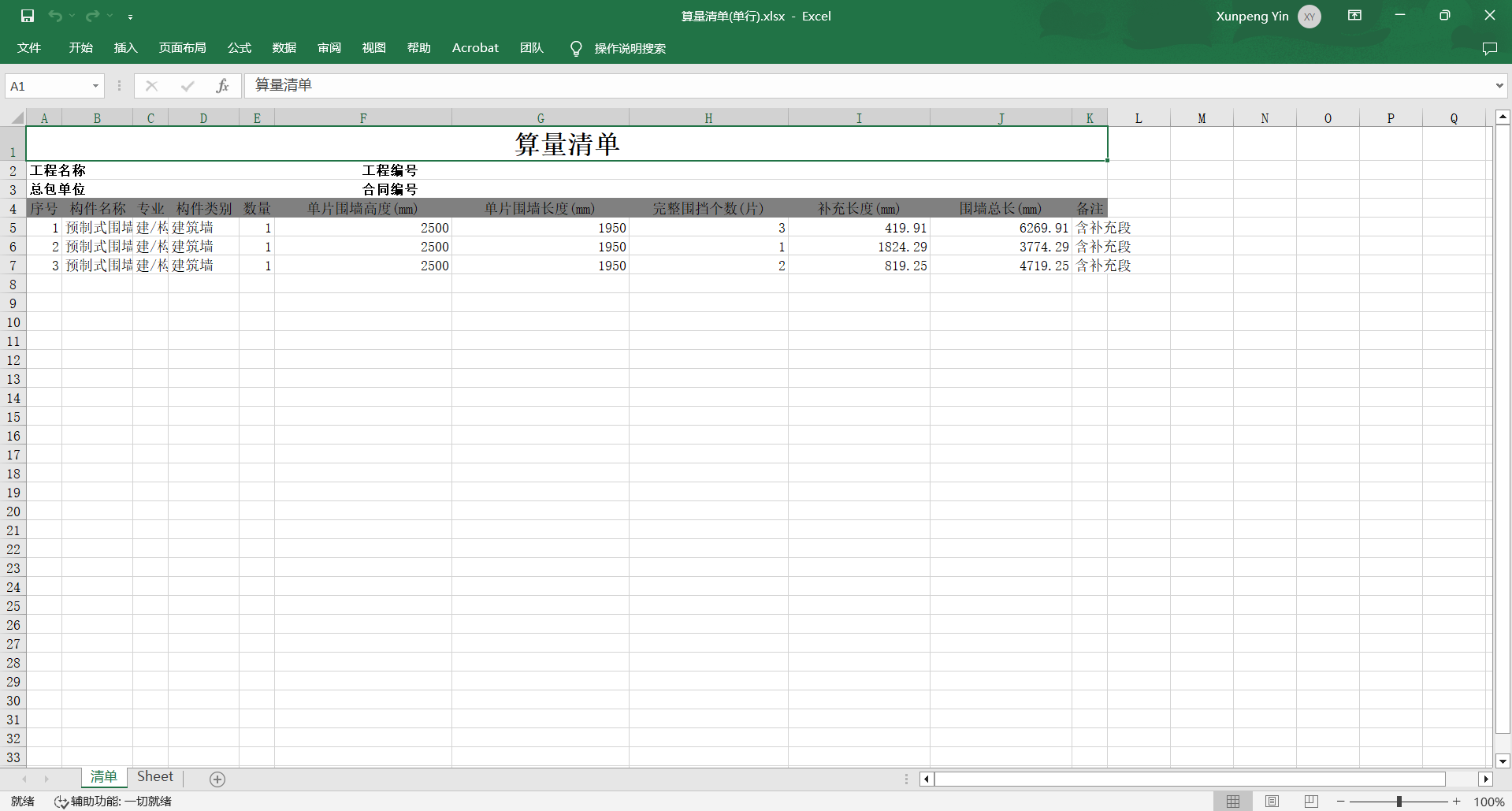Click the Insert Function fx icon
This screenshot has width=1512, height=811.
222,86
